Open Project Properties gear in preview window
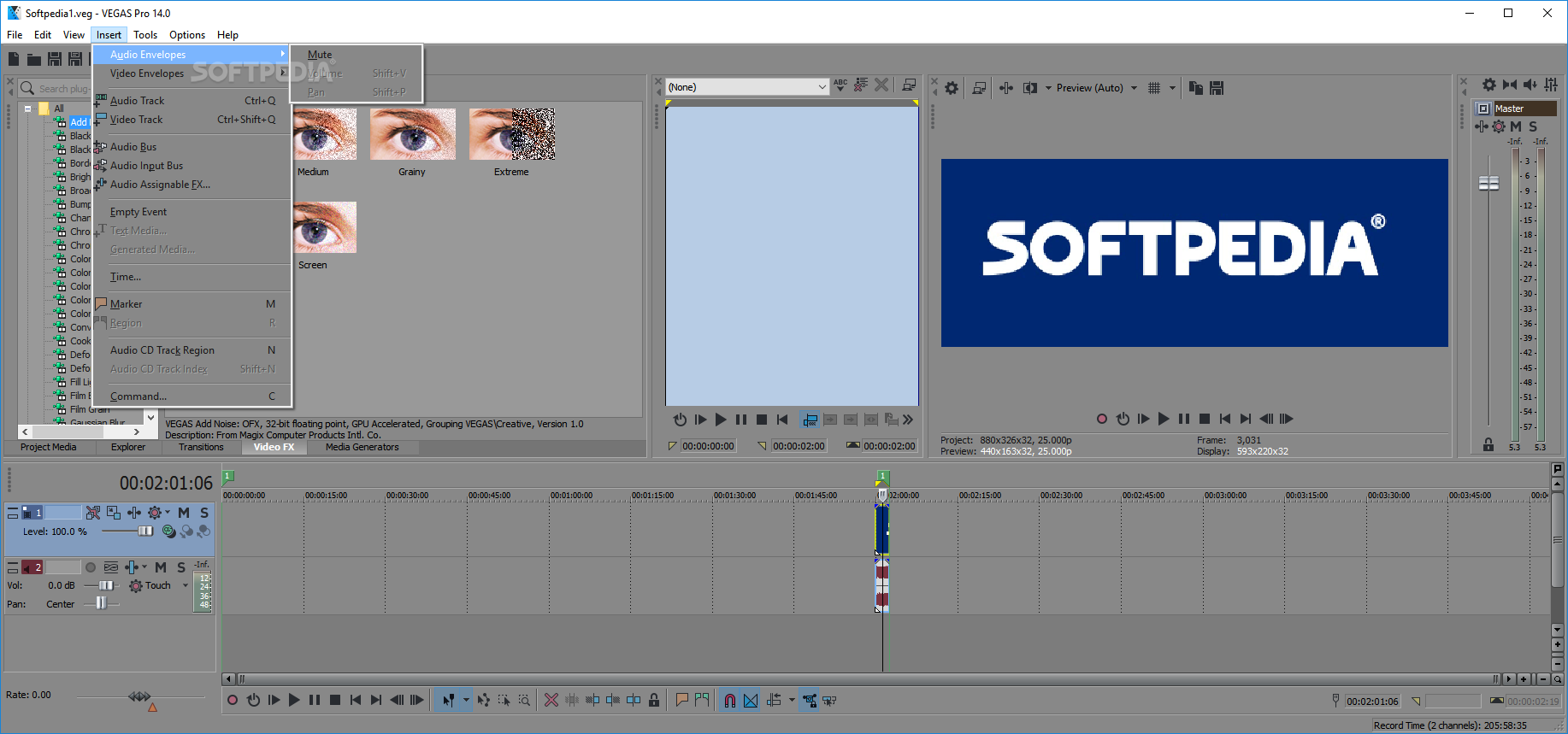Image resolution: width=1568 pixels, height=734 pixels. (x=952, y=88)
